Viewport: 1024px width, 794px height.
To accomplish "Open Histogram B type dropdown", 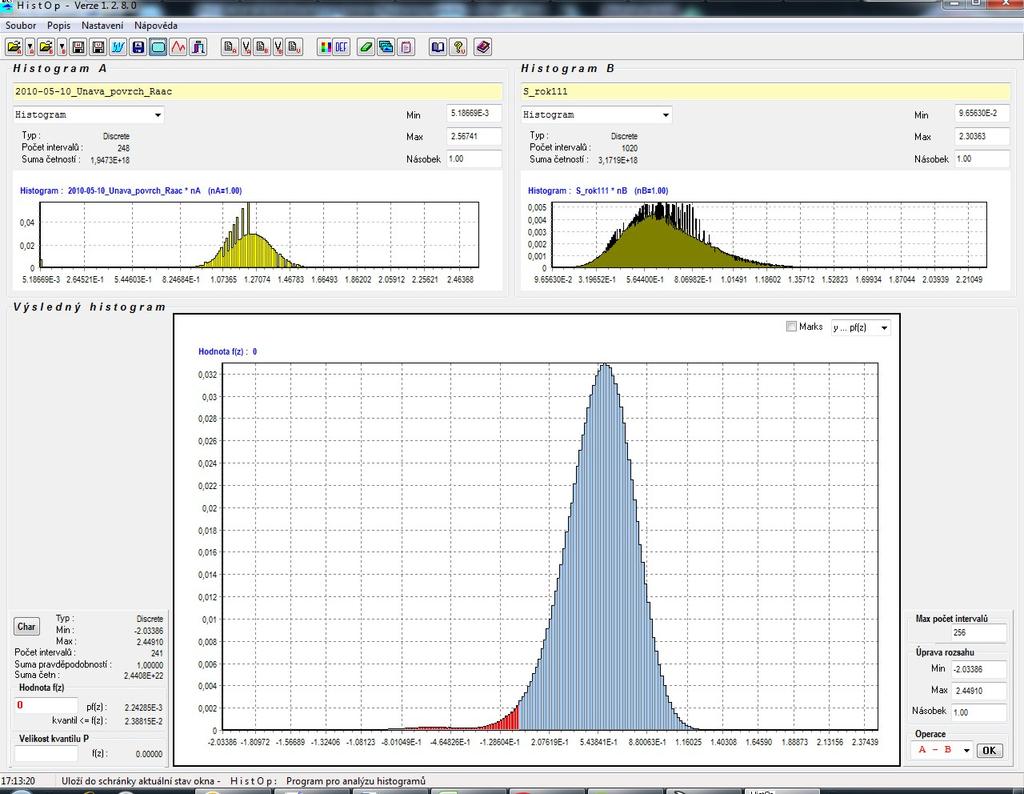I will tap(596, 115).
